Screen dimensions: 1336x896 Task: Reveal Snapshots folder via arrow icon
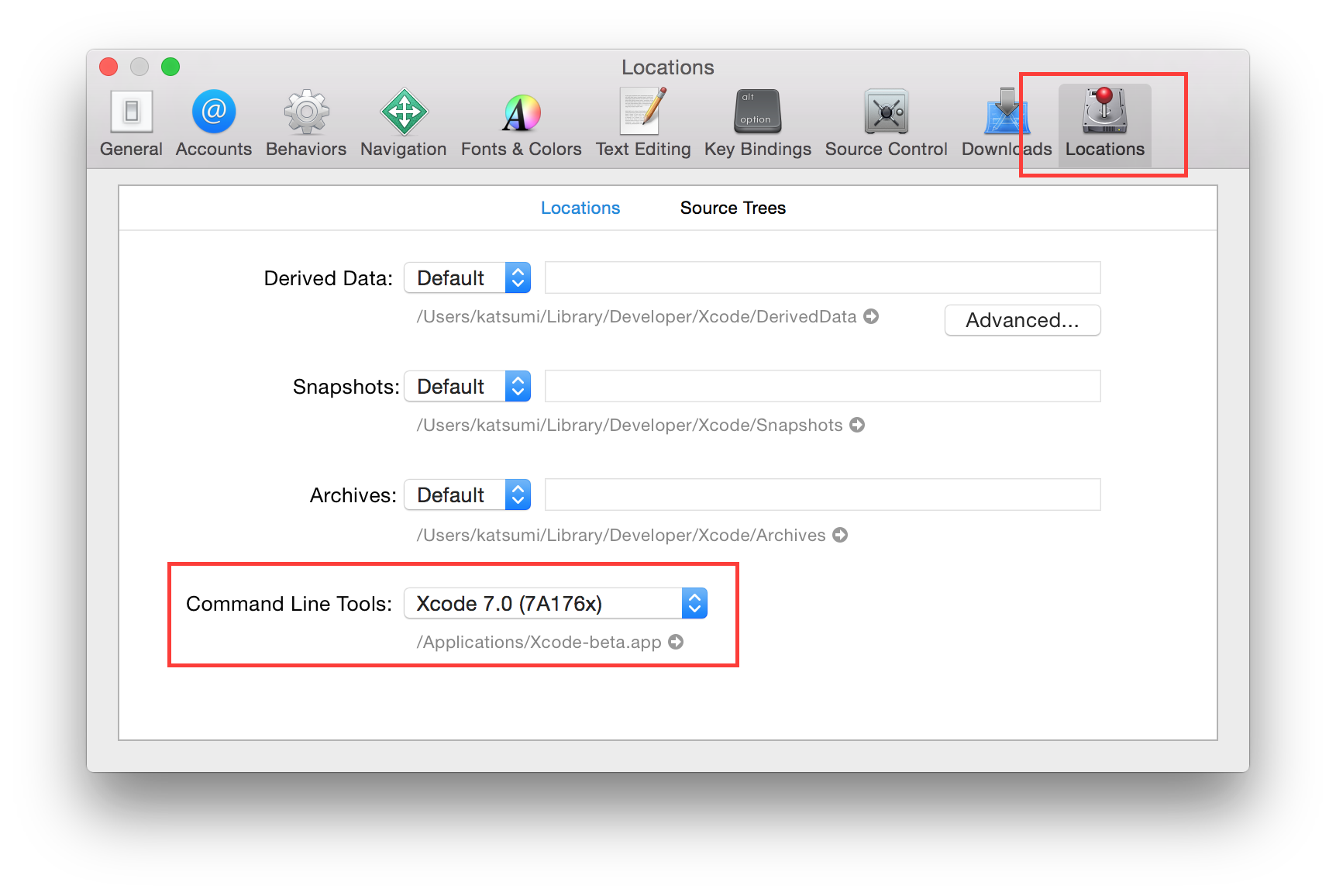click(857, 425)
